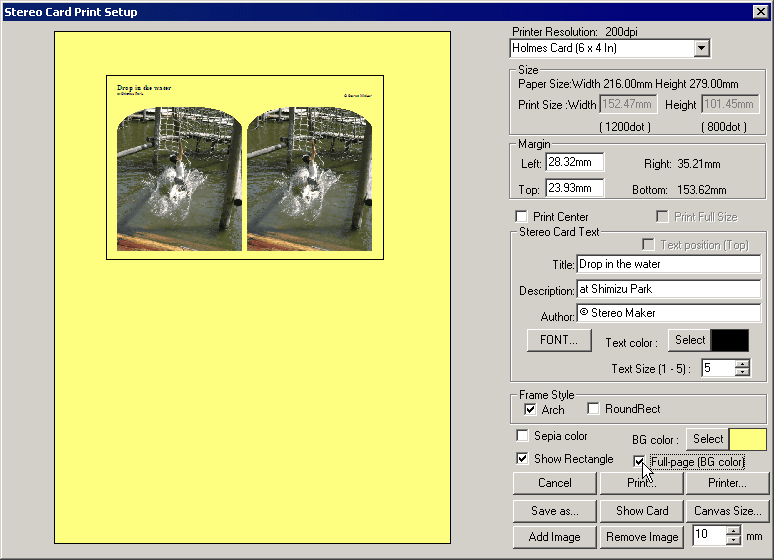Click the Left margin input field
Image resolution: width=774 pixels, height=560 pixels.
[574, 162]
